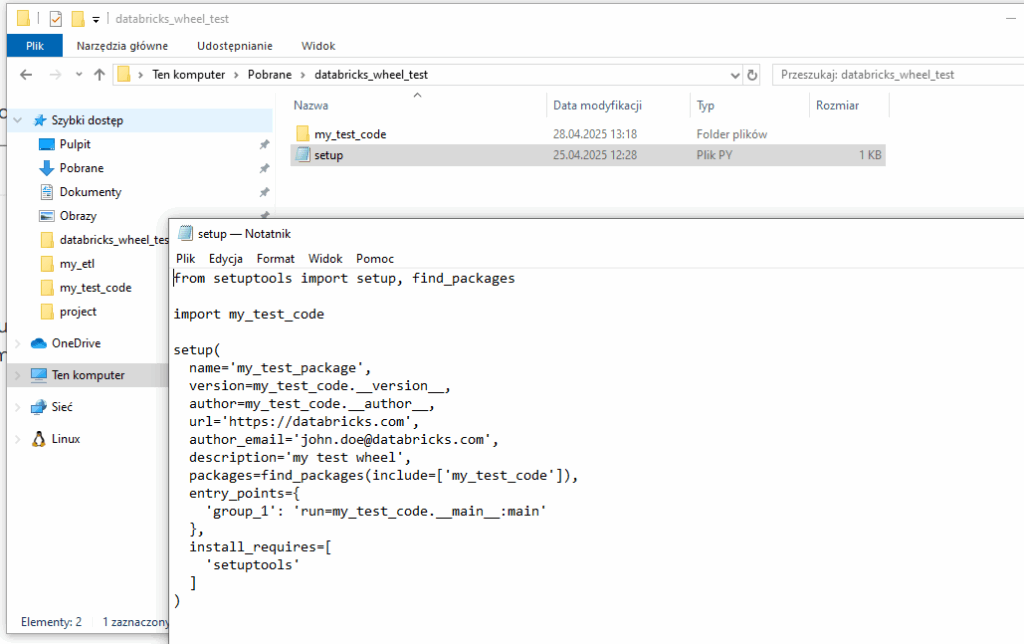Open OneDrive cloud icon in navigation pane
The image size is (1024, 644).
coord(39,343)
